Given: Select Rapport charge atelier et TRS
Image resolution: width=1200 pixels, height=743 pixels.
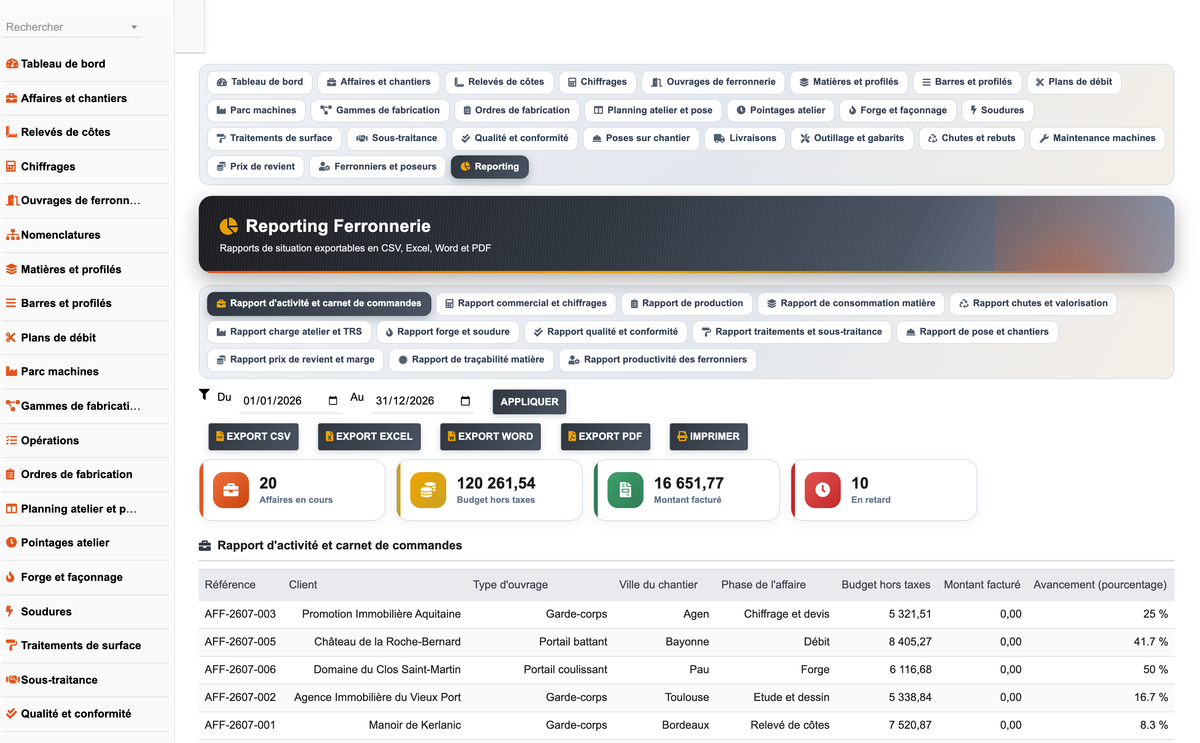Looking at the screenshot, I should (x=289, y=331).
